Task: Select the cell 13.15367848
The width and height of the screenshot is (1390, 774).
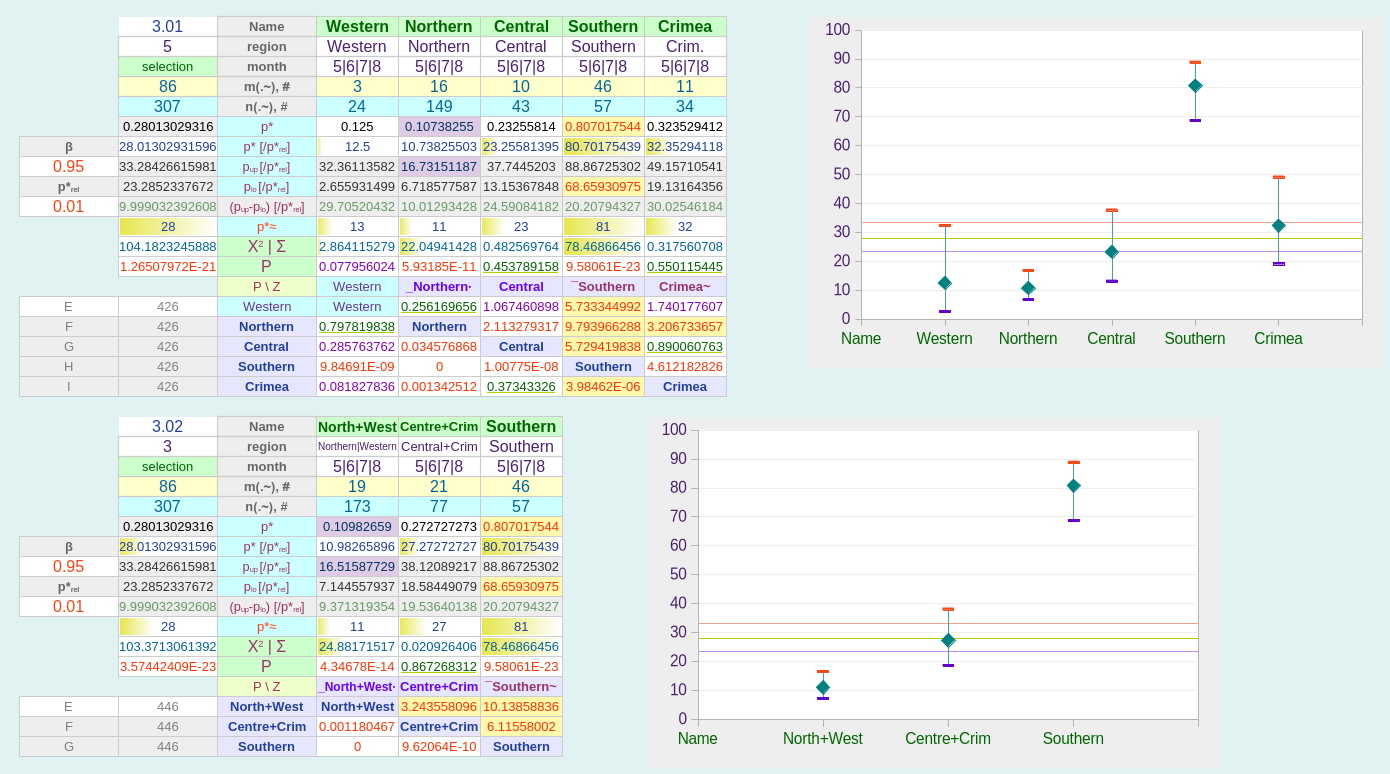Action: tap(521, 187)
